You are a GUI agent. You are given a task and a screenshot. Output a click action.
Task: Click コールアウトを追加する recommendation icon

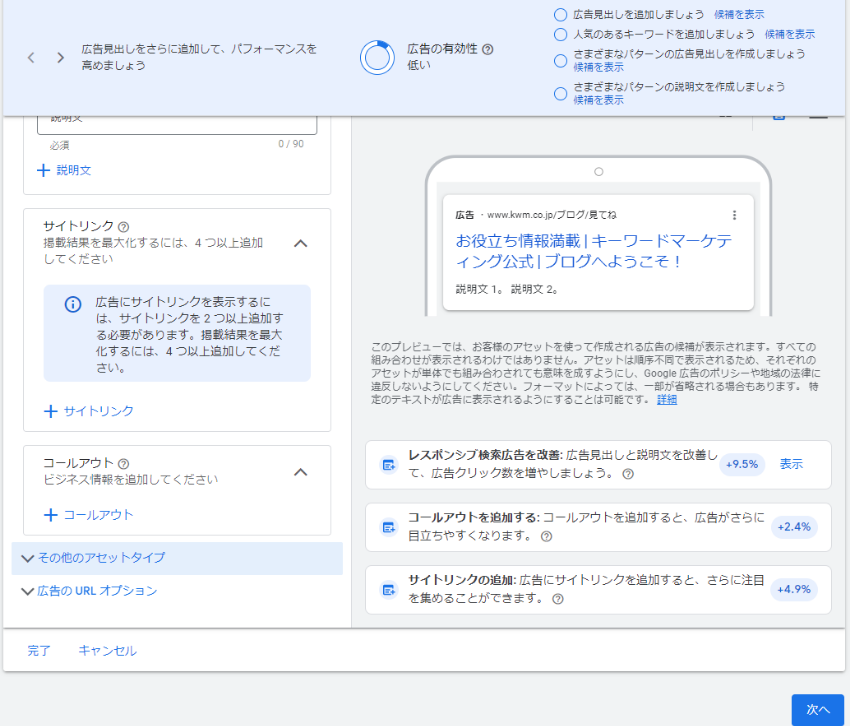389,527
